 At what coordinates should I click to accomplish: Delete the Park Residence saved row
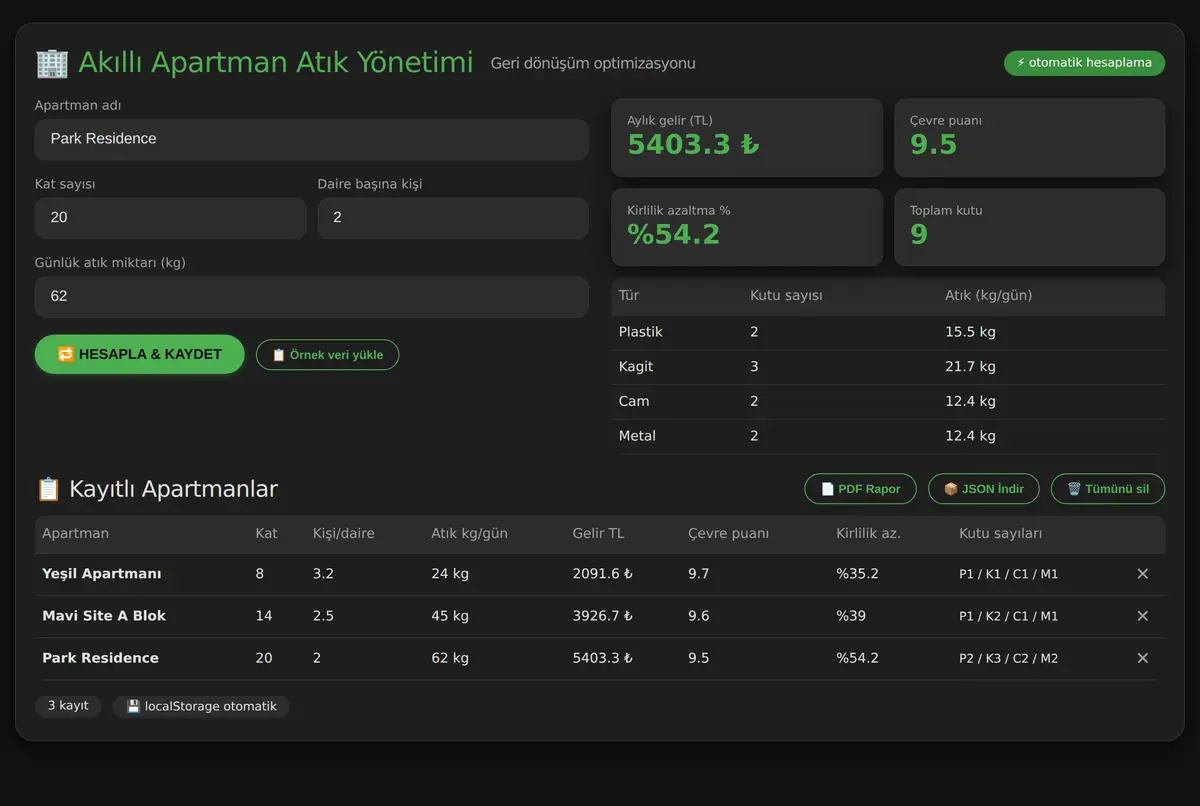(1142, 658)
